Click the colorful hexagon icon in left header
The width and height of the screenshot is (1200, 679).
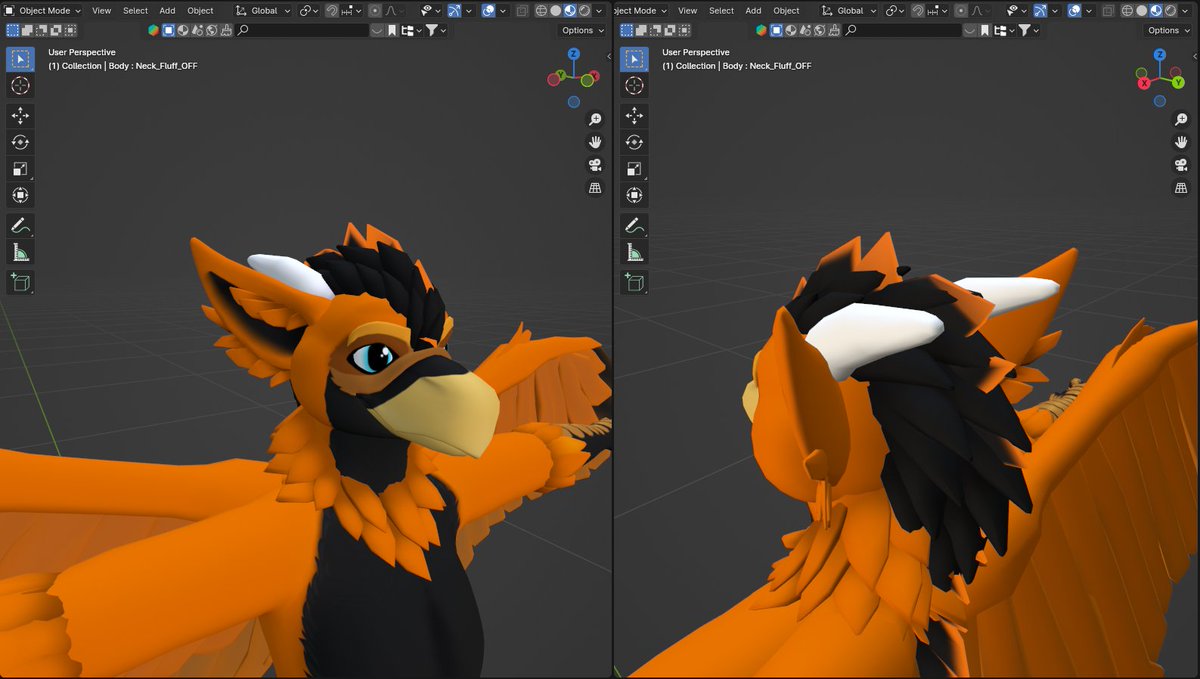click(x=153, y=30)
